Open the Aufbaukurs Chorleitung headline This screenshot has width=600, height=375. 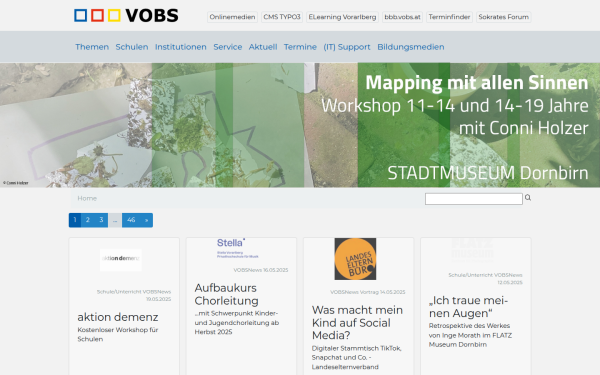pos(226,294)
